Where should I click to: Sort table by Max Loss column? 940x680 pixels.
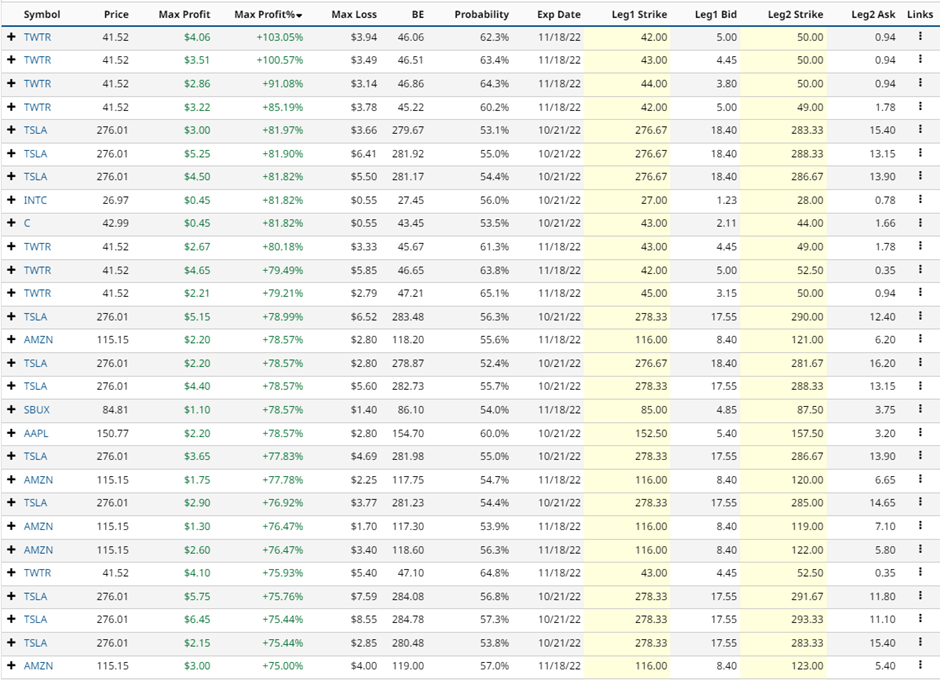click(354, 14)
